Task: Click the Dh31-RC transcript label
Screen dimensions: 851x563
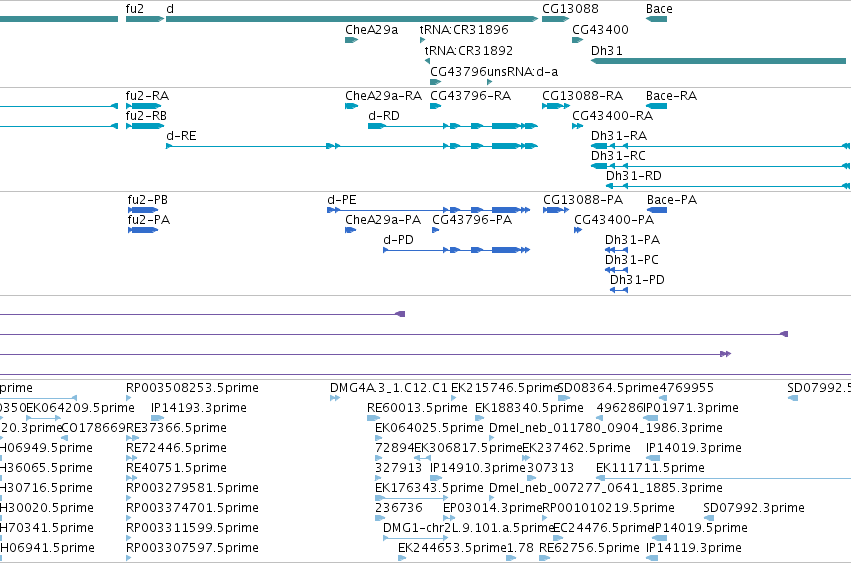Action: [x=618, y=156]
